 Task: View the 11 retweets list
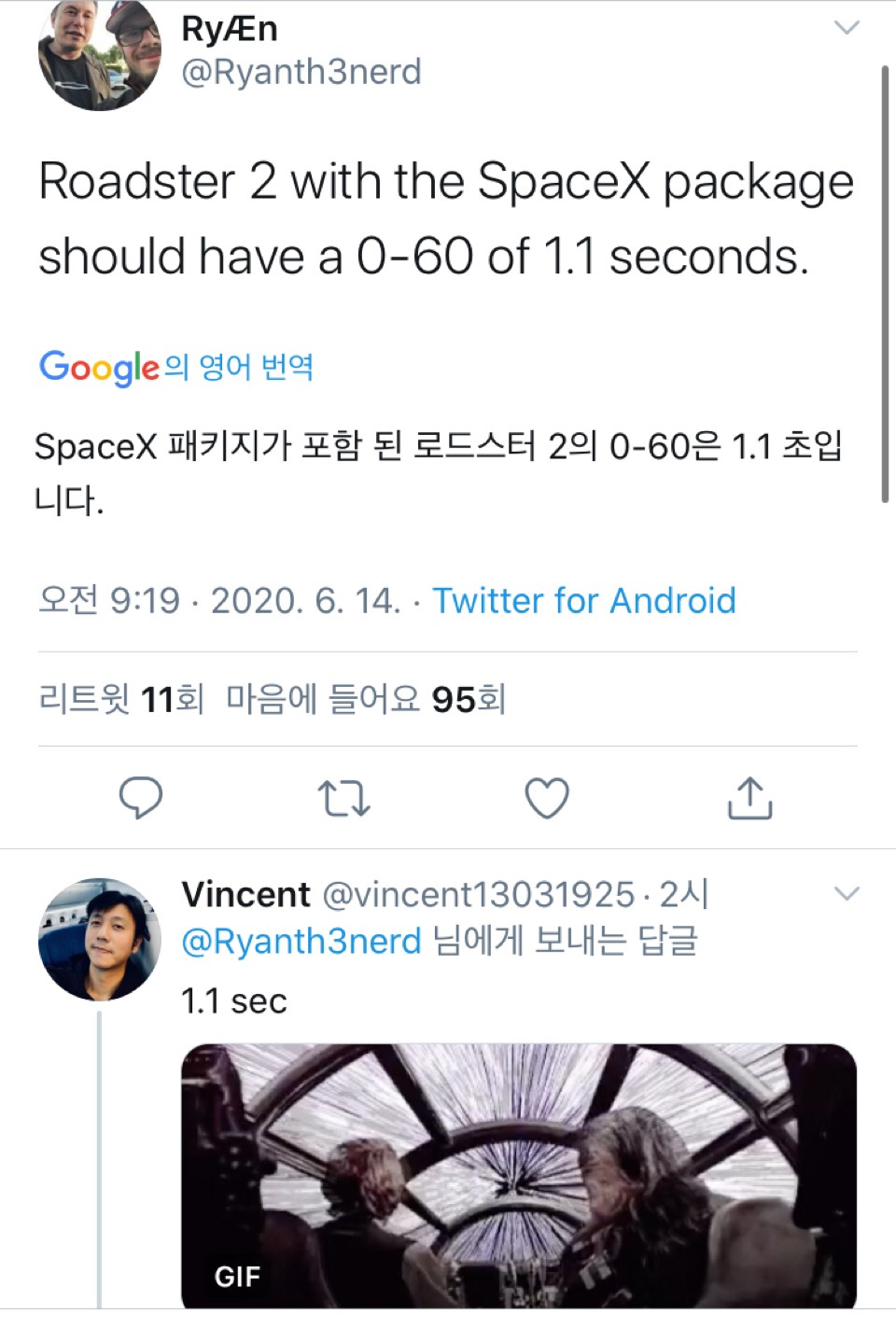tap(121, 698)
